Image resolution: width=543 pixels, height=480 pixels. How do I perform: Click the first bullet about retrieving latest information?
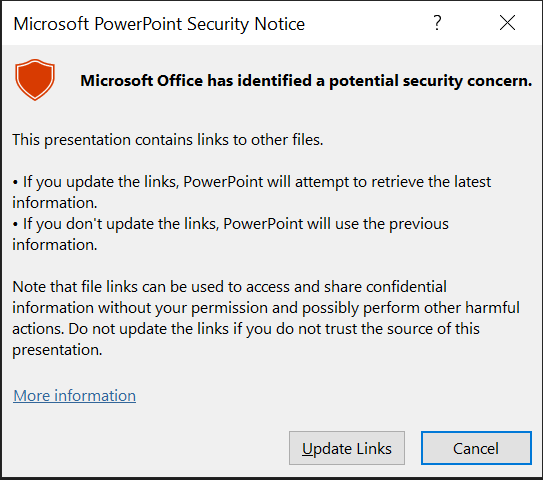252,192
